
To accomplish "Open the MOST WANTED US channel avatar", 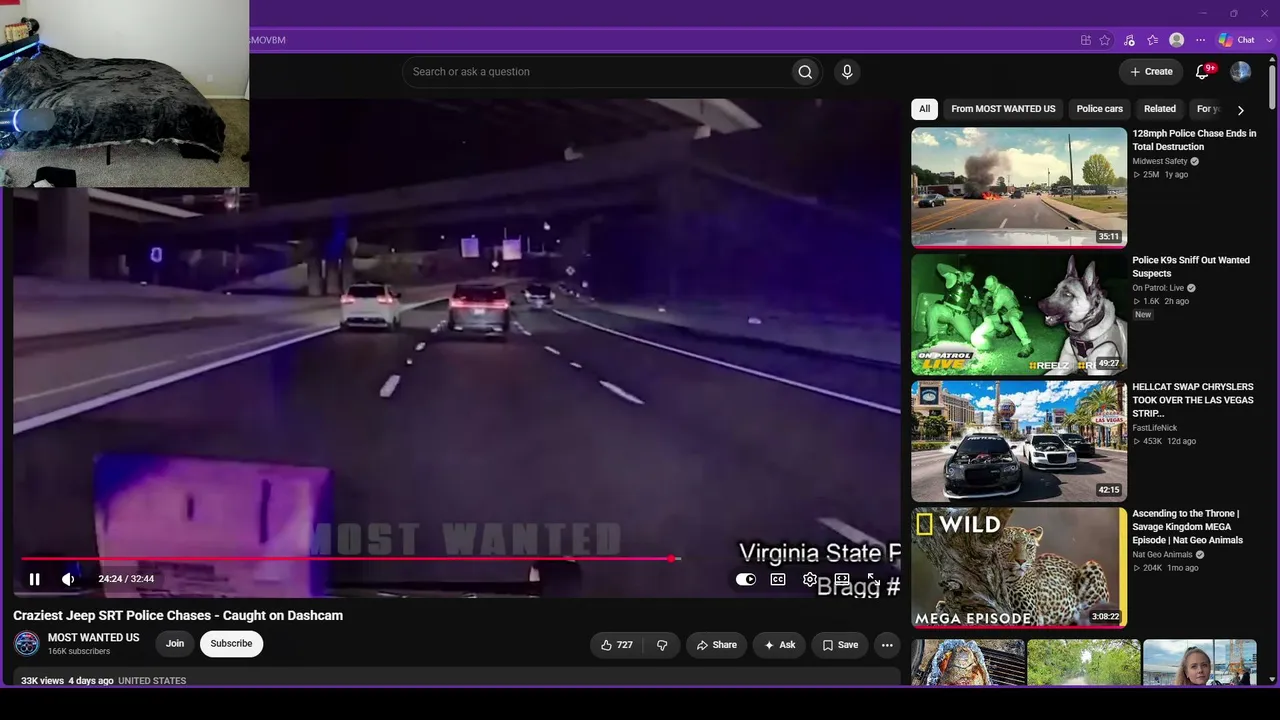I will [27, 644].
